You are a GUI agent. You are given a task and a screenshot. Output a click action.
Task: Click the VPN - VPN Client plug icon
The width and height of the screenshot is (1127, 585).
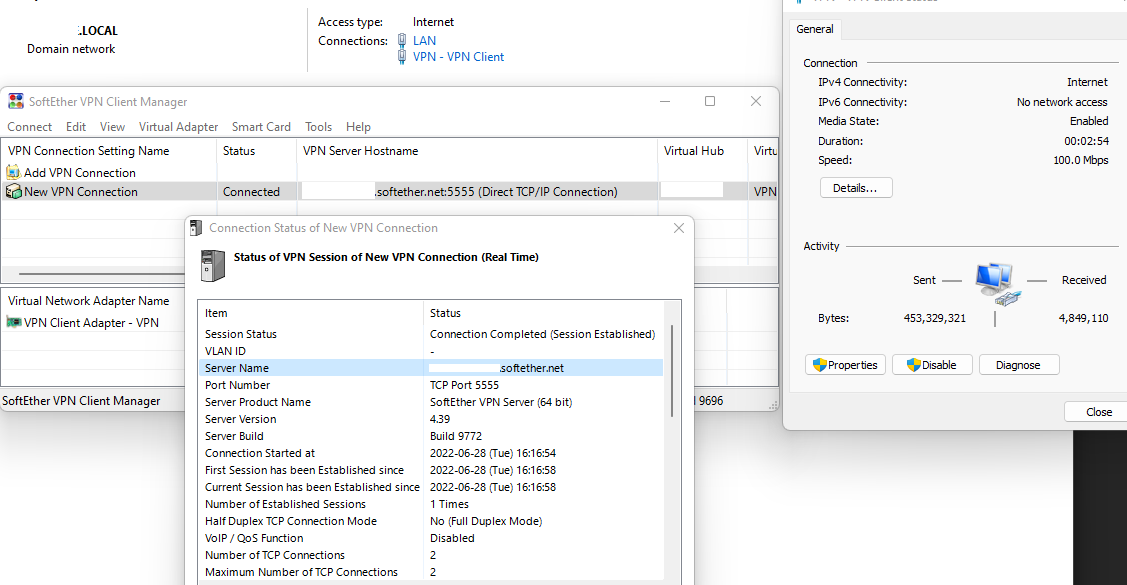tap(402, 57)
